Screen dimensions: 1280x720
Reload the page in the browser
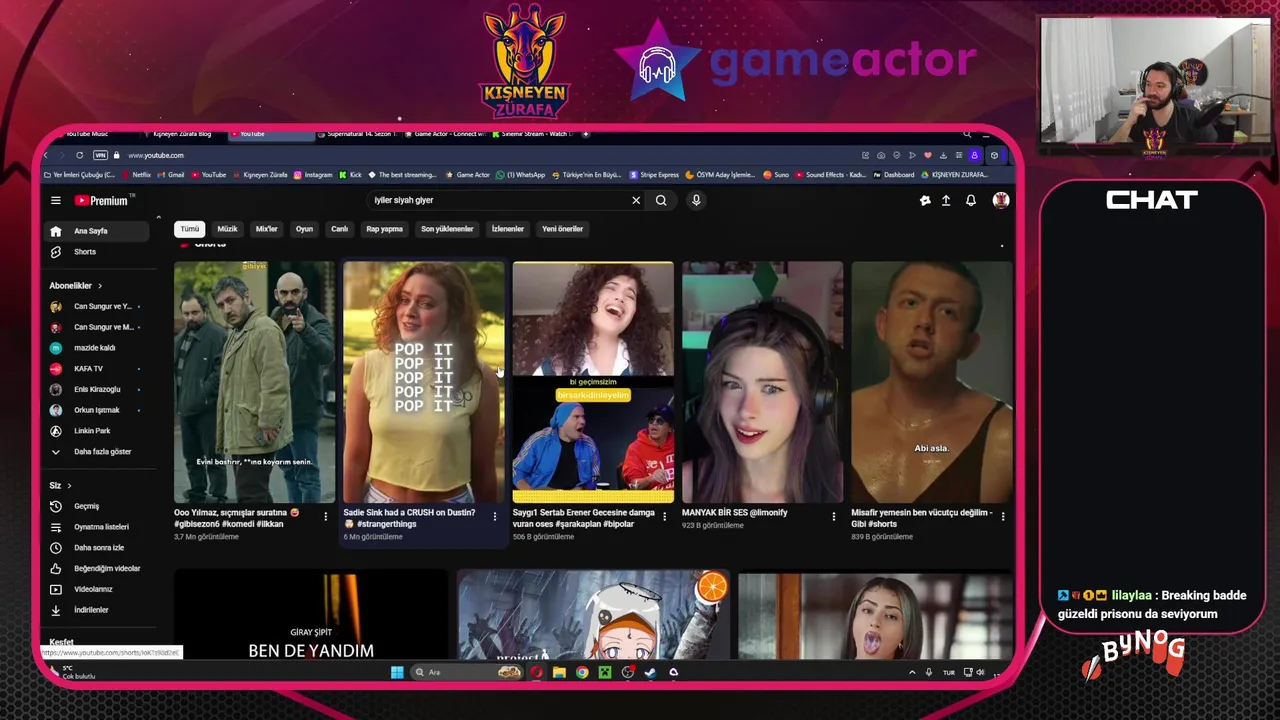79,155
